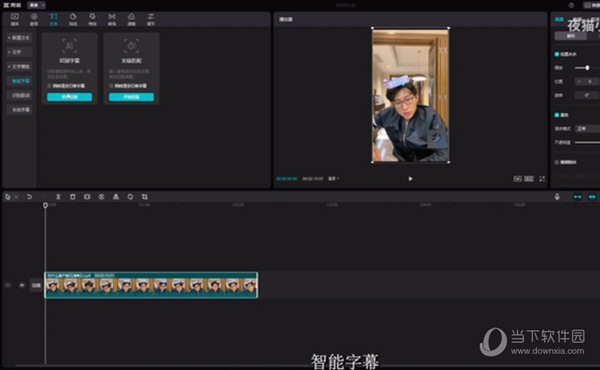Click the delete trash icon in timeline toolbar
The image size is (600, 370).
[73, 197]
